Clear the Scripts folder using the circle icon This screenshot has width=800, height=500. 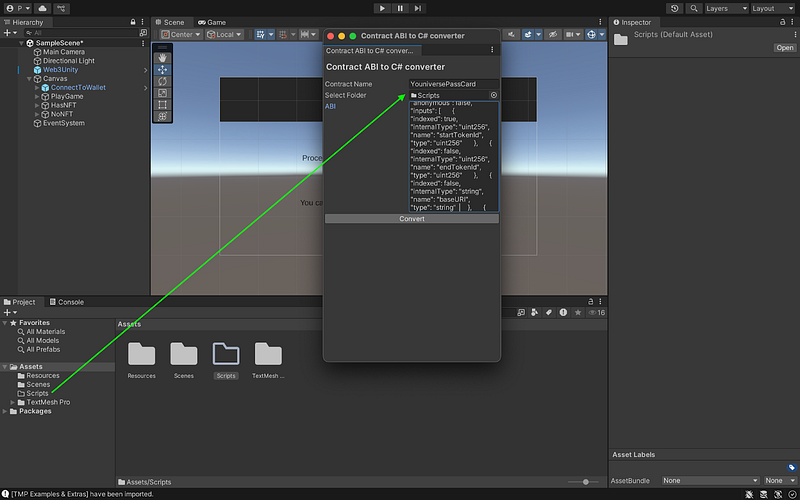point(493,95)
